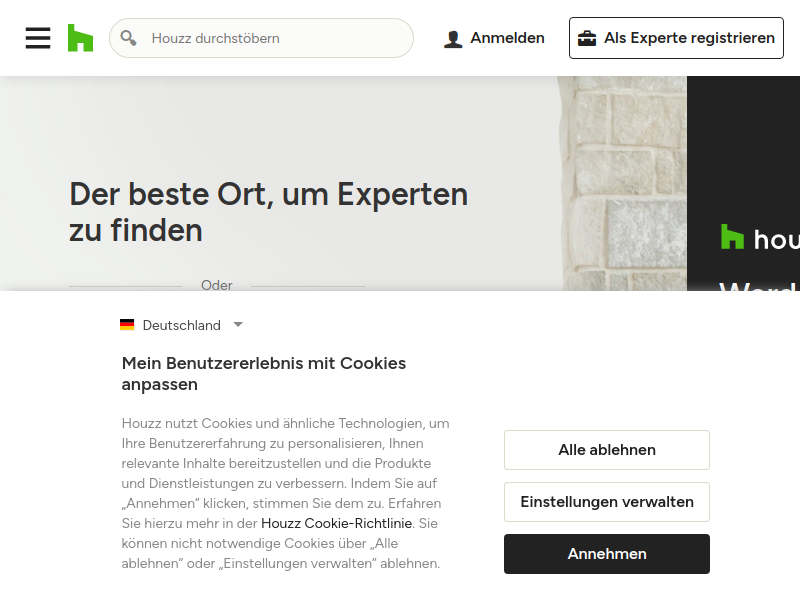The image size is (800, 600).
Task: Click the Der beste Ort heading
Action: click(268, 212)
